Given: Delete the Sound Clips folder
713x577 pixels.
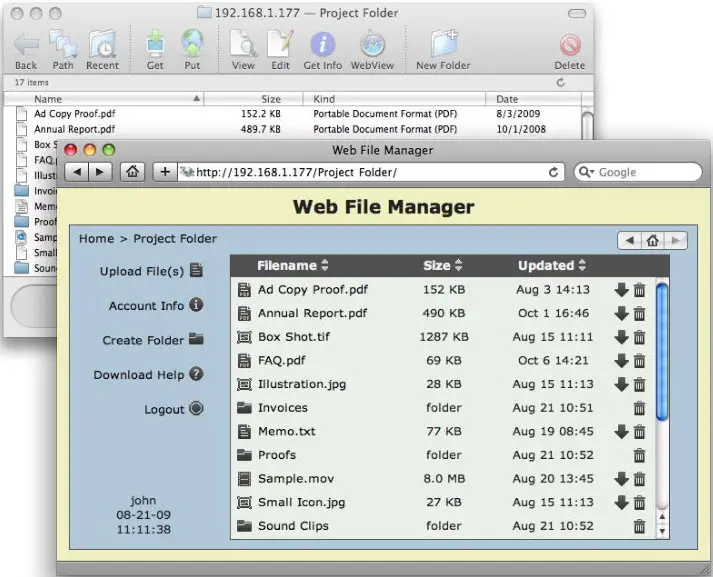Looking at the screenshot, I should click(639, 526).
